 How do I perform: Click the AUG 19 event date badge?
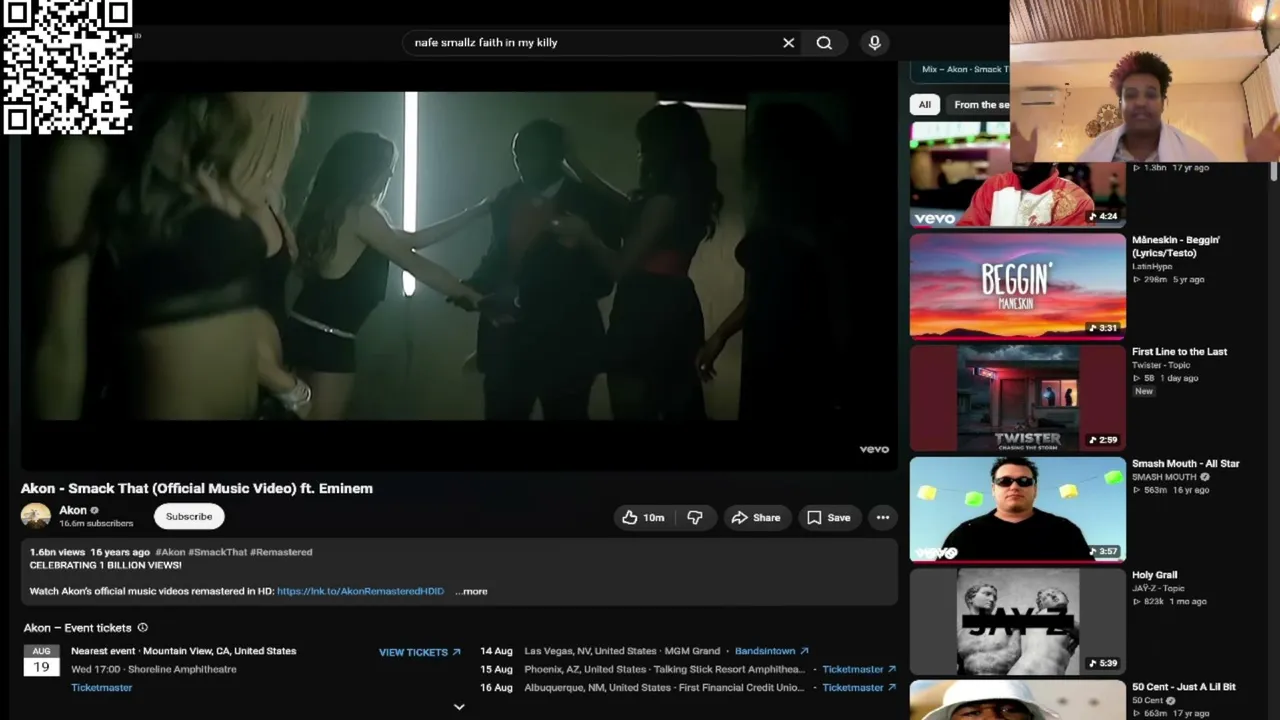[x=41, y=661]
